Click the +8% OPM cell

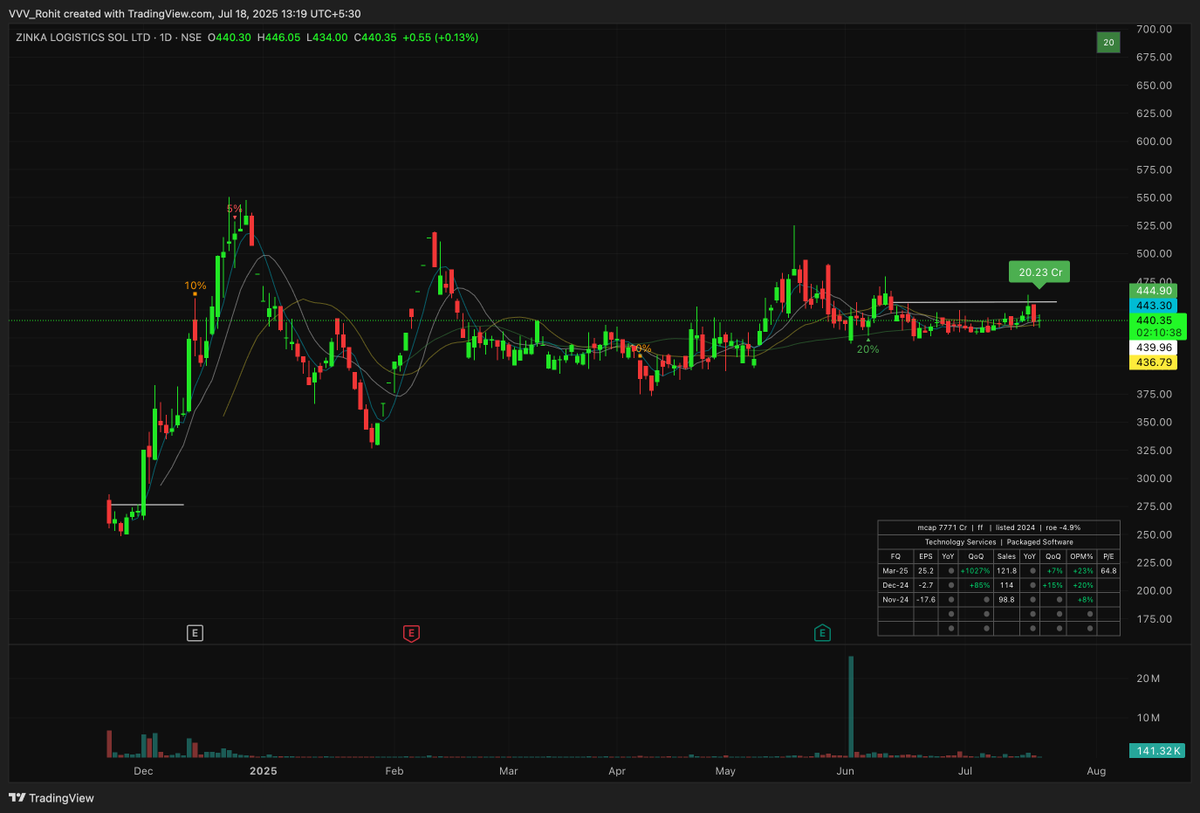tap(1080, 599)
